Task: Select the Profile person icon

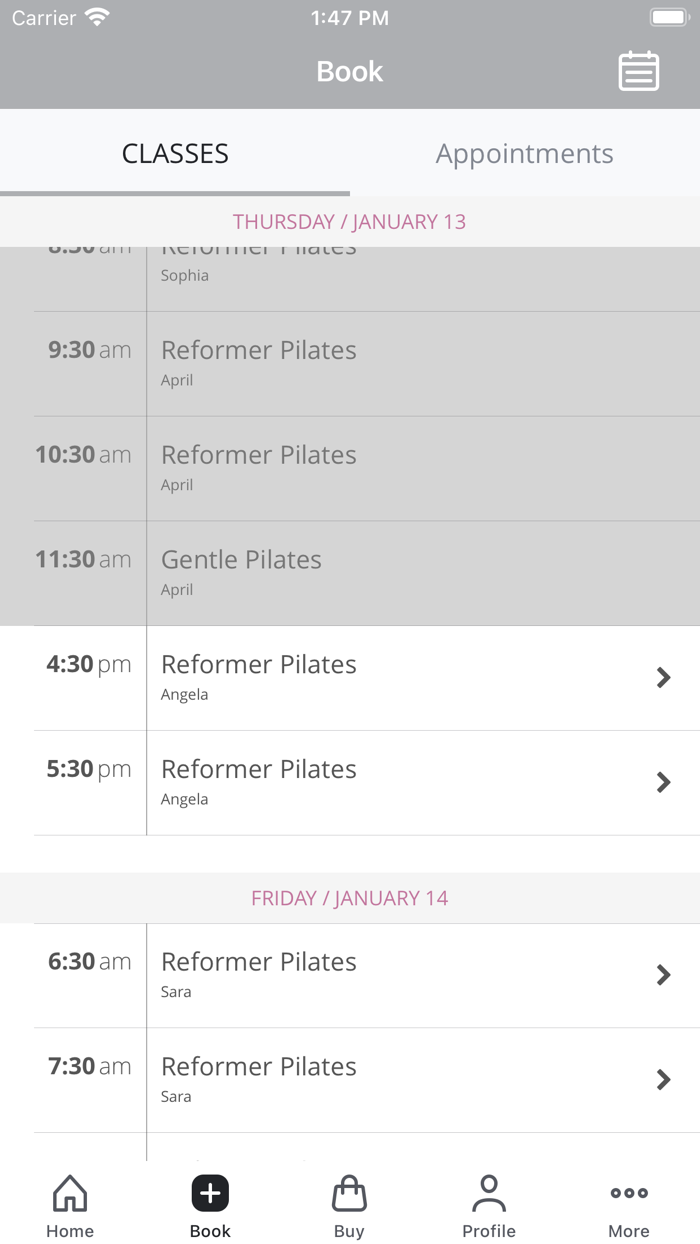Action: [x=489, y=1193]
